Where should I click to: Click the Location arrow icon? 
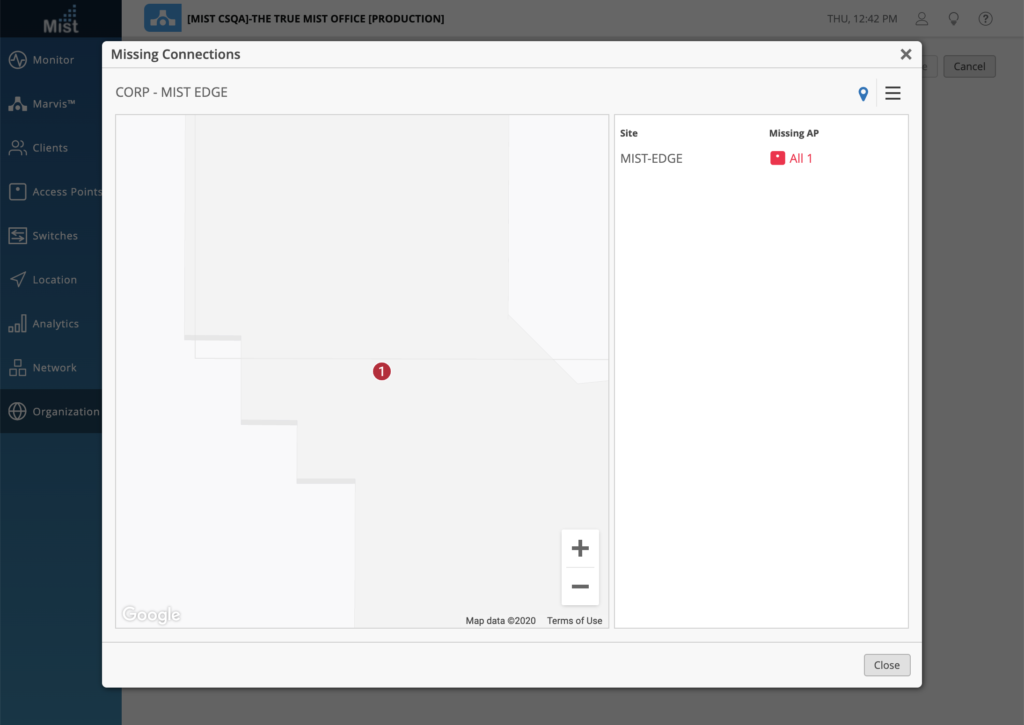tap(18, 280)
